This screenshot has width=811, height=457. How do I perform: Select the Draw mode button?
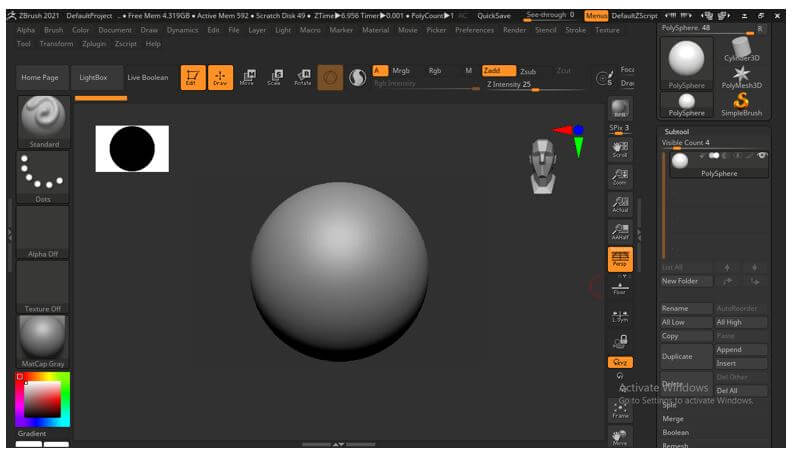click(220, 78)
